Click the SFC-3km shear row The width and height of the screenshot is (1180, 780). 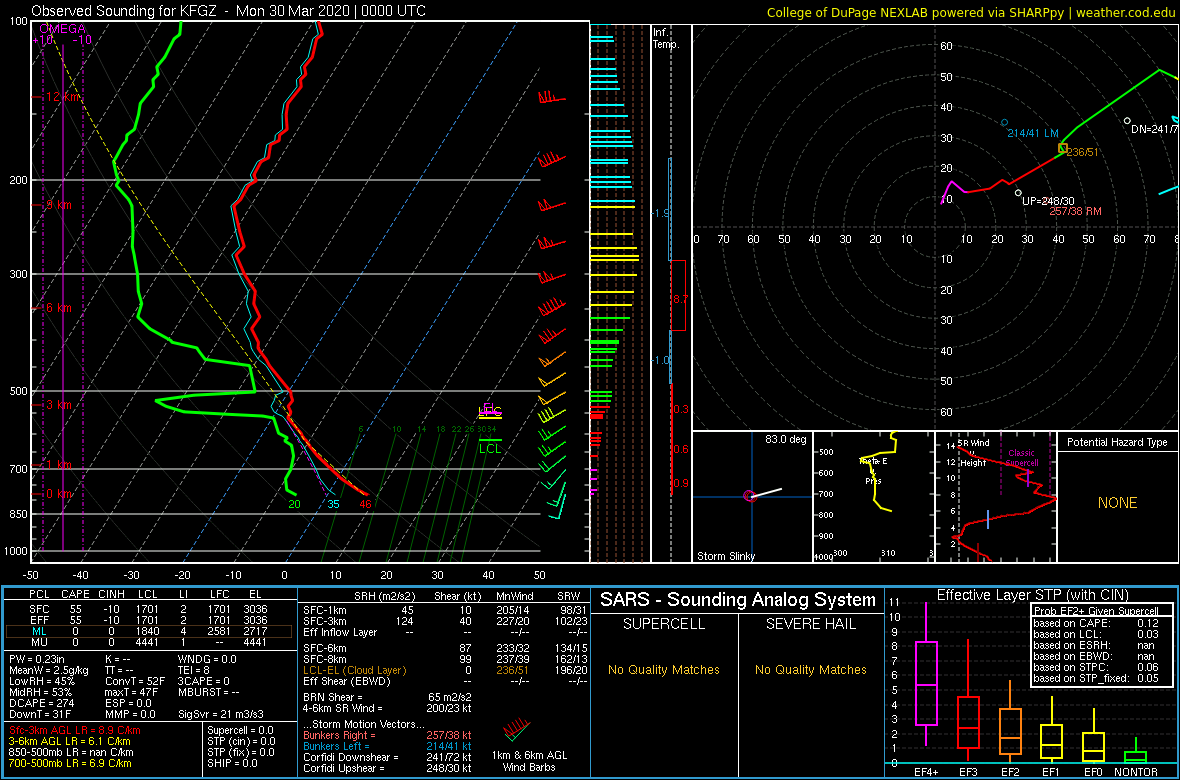pyautogui.click(x=445, y=620)
